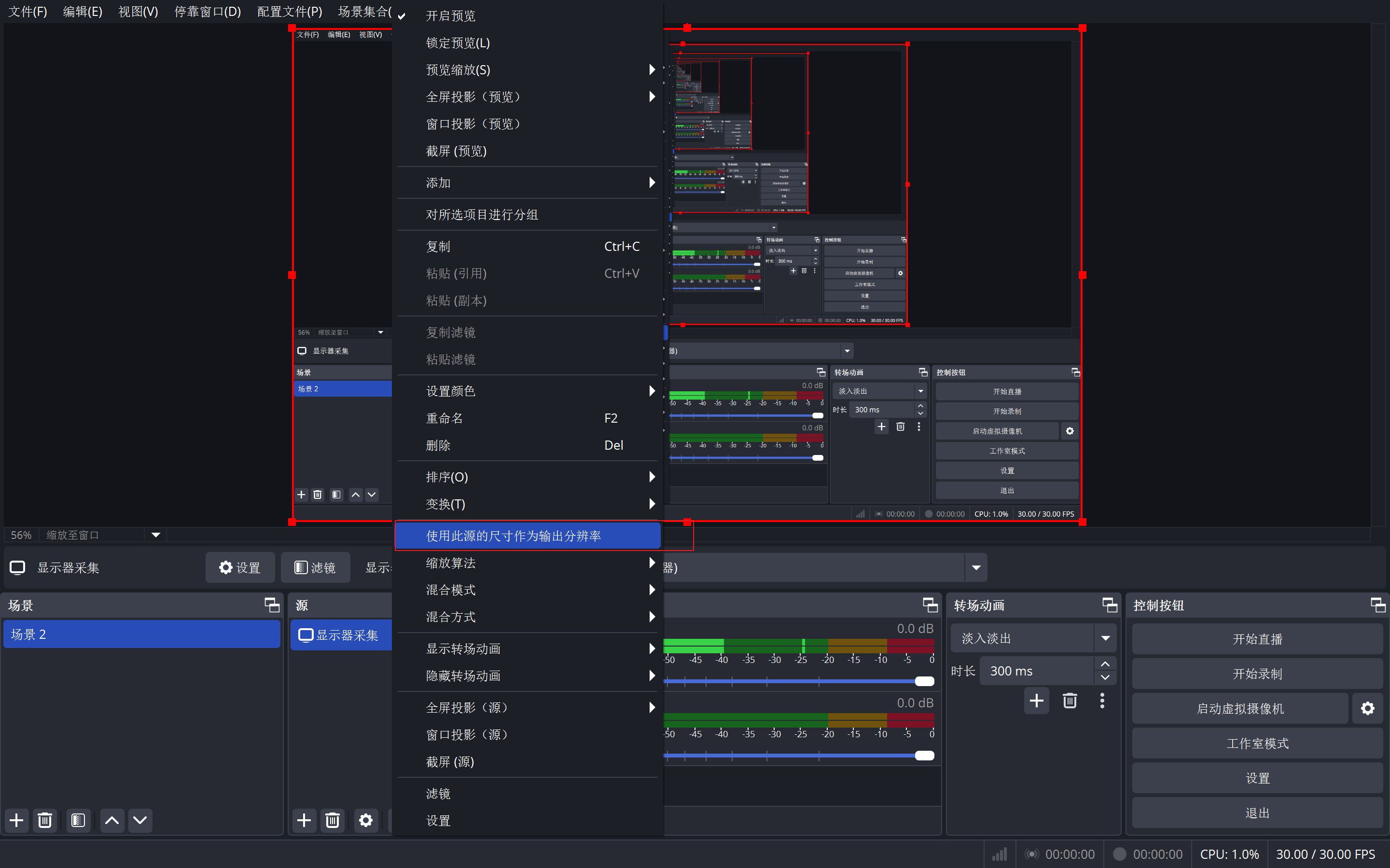The image size is (1390, 868).
Task: Open virtual camera settings gear icon
Action: [x=1368, y=708]
